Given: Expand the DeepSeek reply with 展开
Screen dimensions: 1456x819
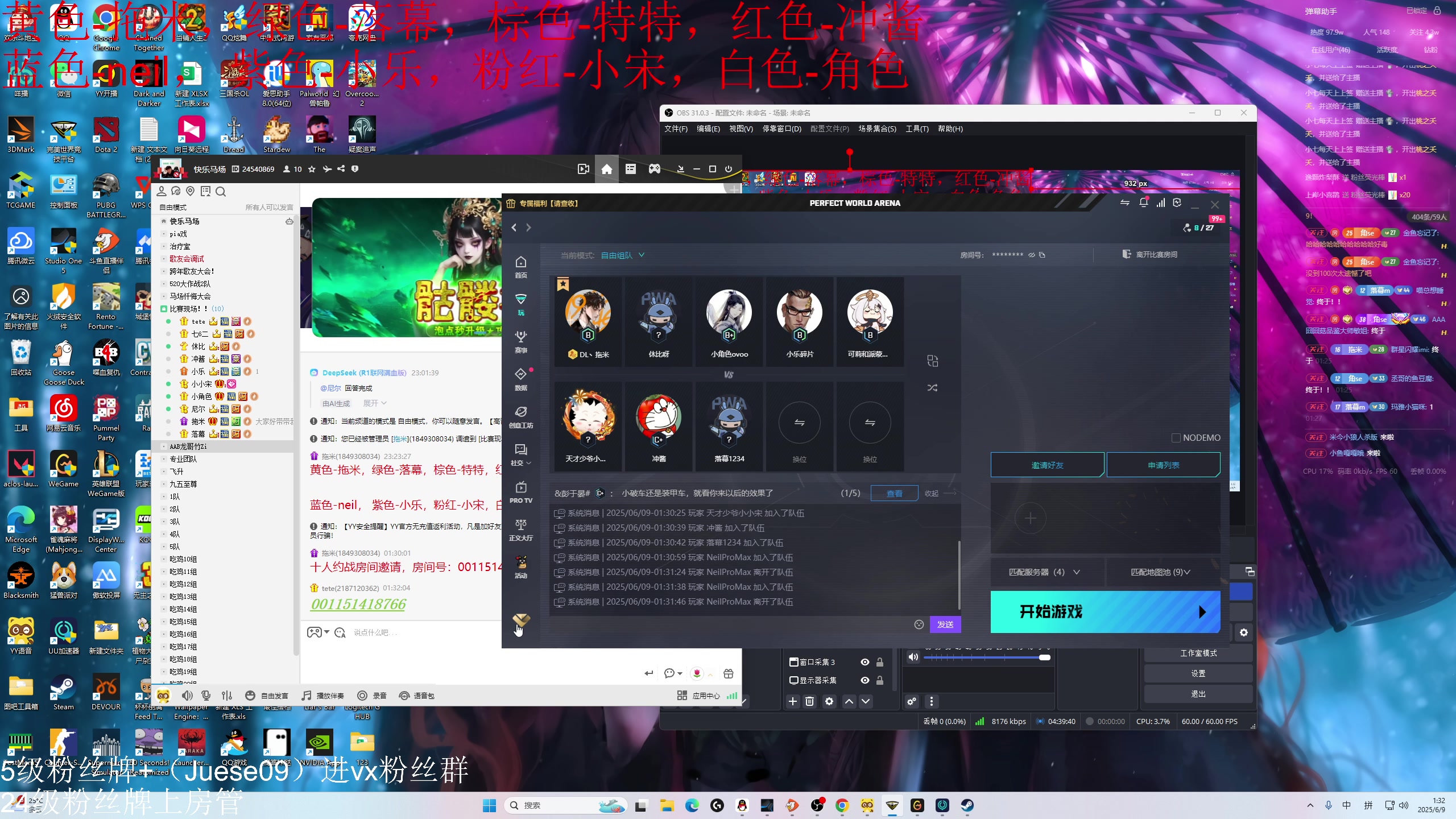Looking at the screenshot, I should click(375, 403).
